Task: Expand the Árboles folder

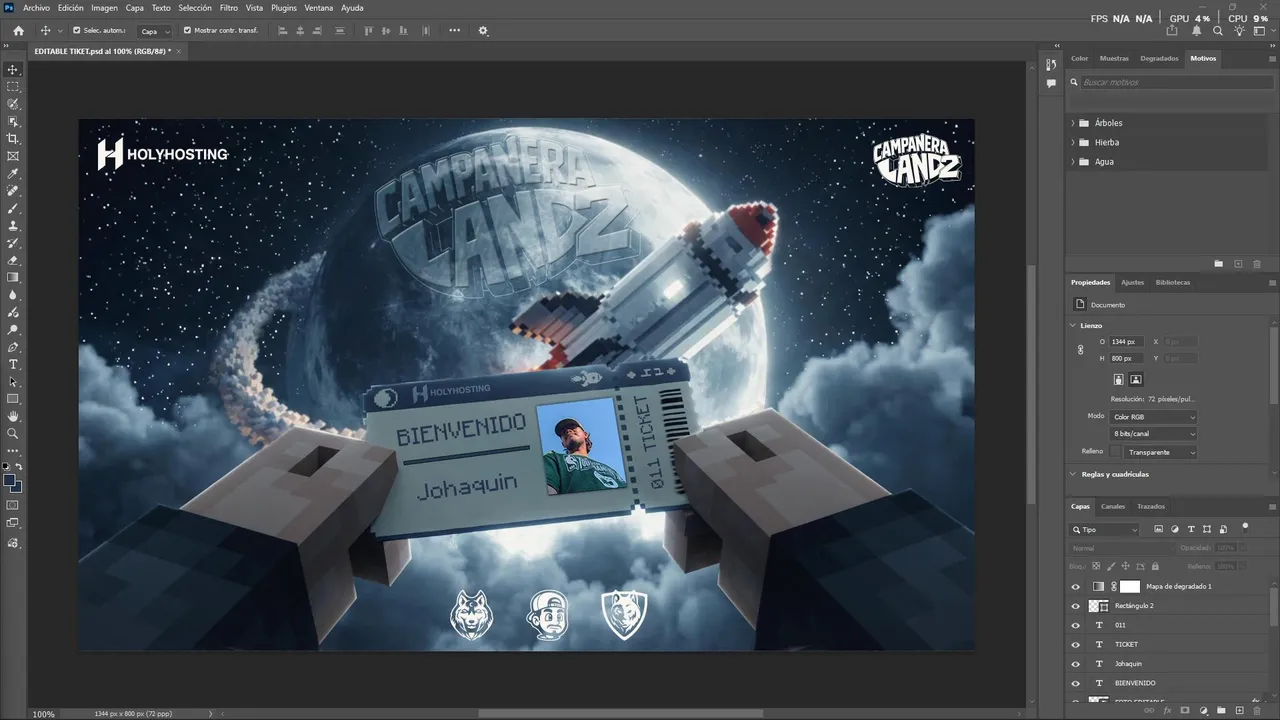Action: (1073, 123)
